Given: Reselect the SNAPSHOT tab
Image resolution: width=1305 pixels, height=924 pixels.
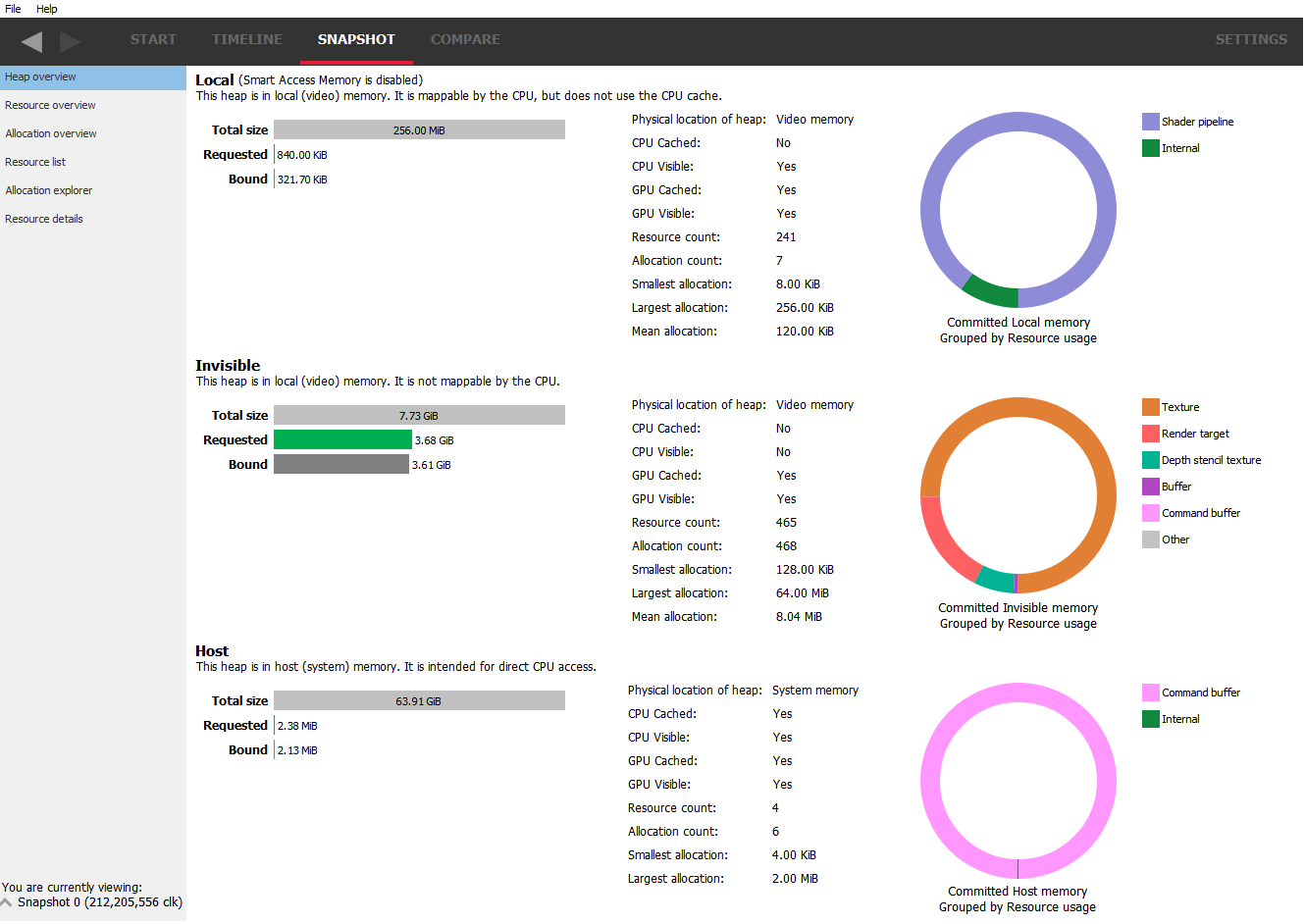Looking at the screenshot, I should click(355, 39).
